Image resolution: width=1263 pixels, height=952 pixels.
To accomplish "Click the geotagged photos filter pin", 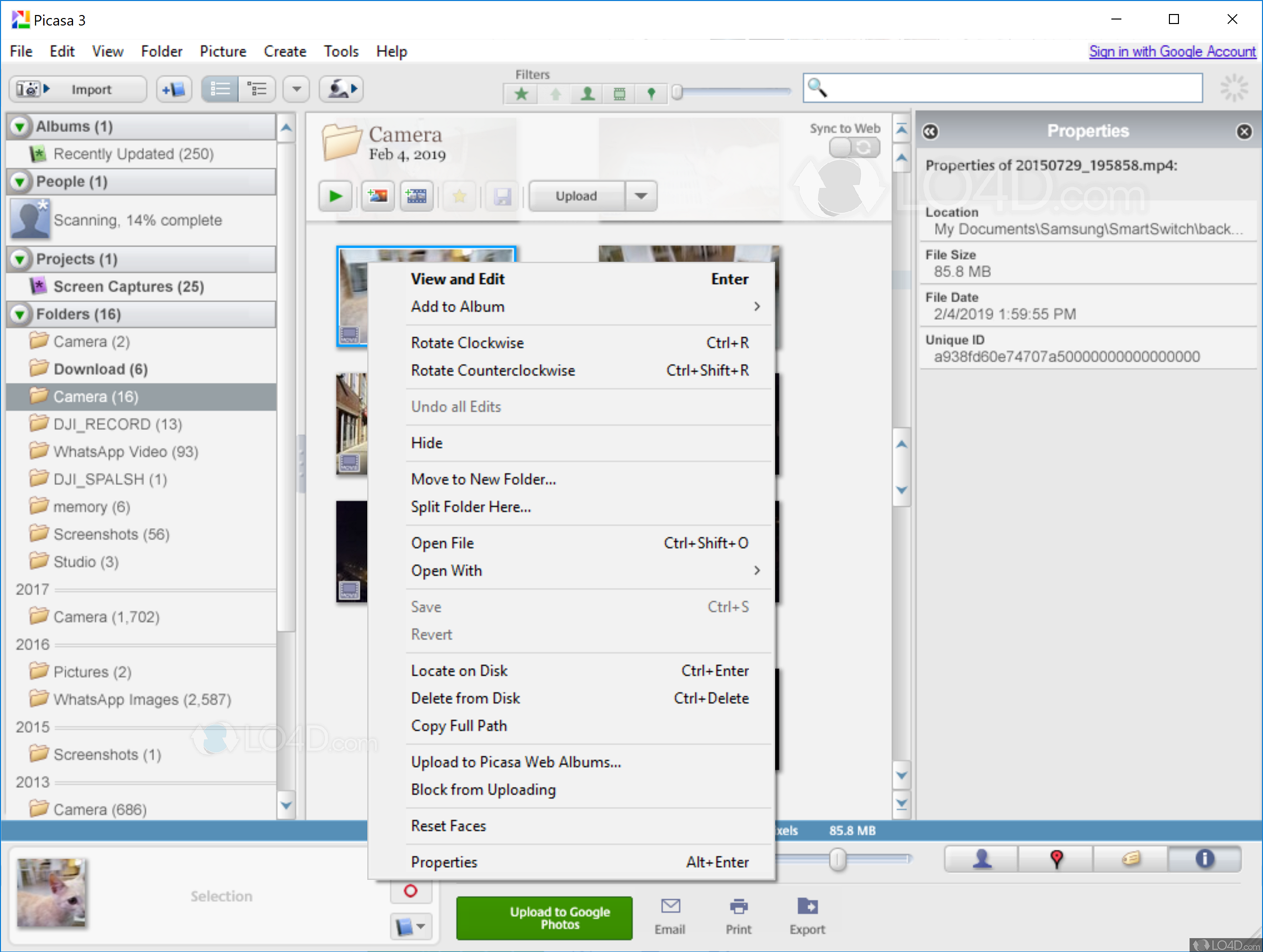I will pos(651,93).
